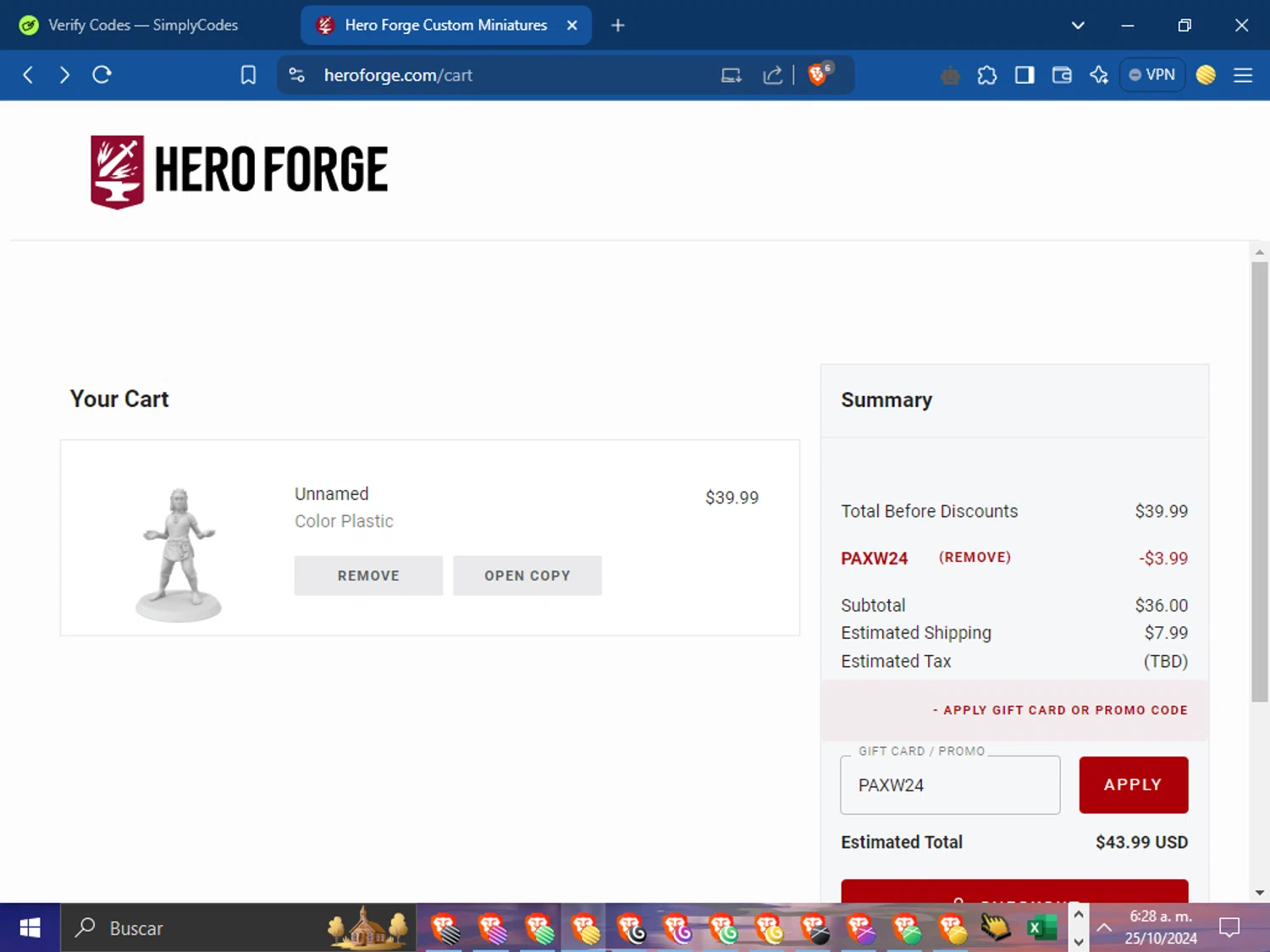Click the $7.99 estimated shipping value
The width and height of the screenshot is (1270, 952).
pyautogui.click(x=1167, y=633)
